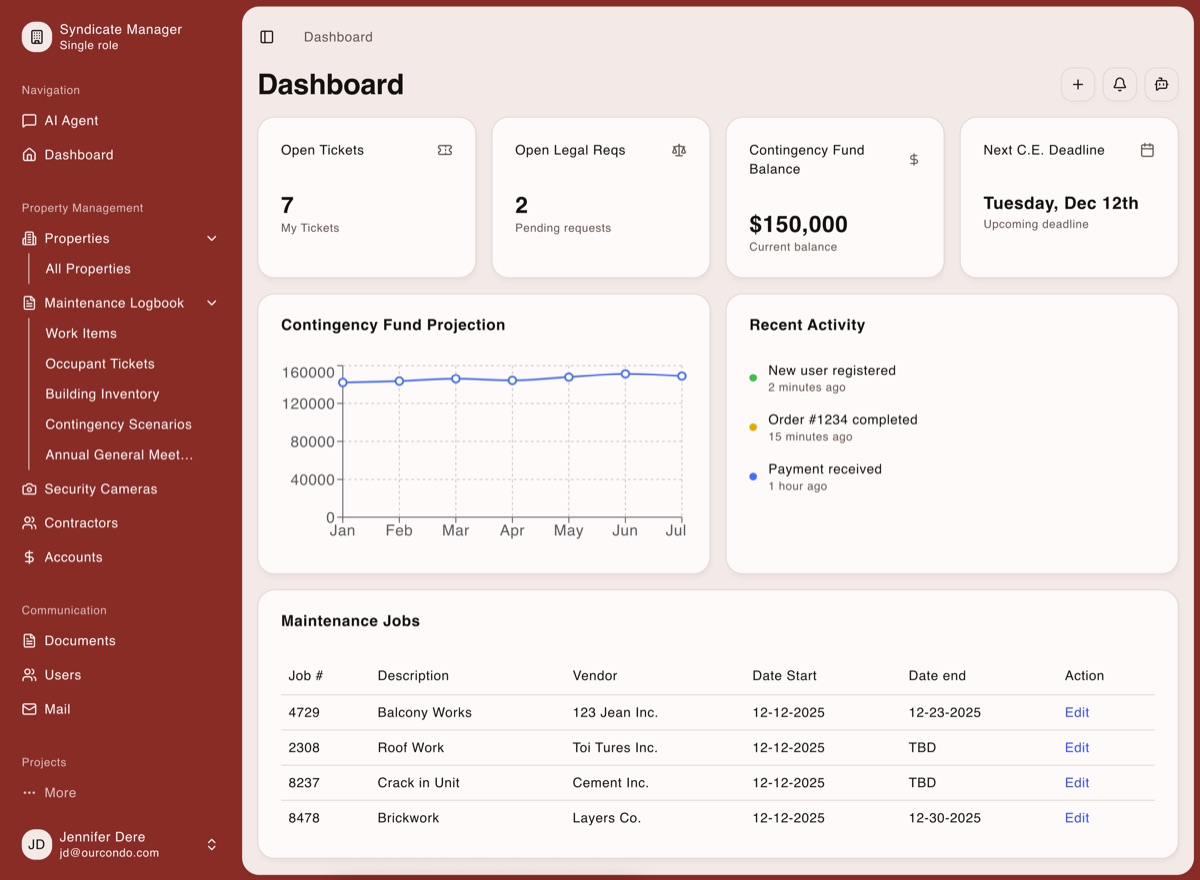The image size is (1200, 880).
Task: Click the Maintenance Logbook document icon
Action: (29, 303)
